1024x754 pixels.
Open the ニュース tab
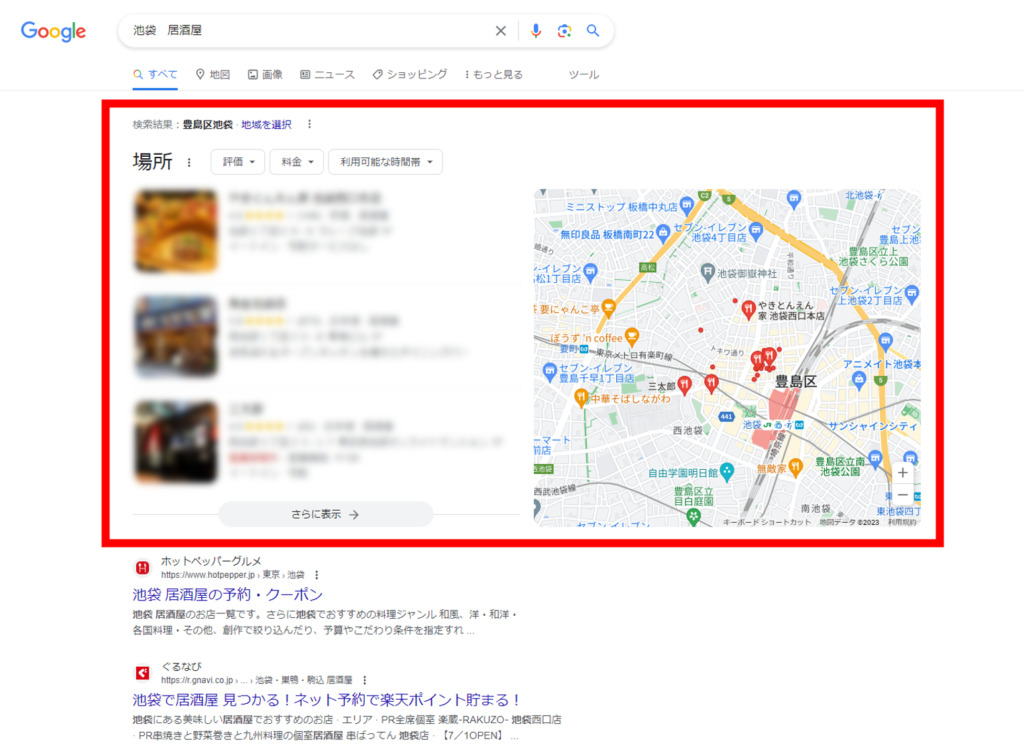coord(327,74)
